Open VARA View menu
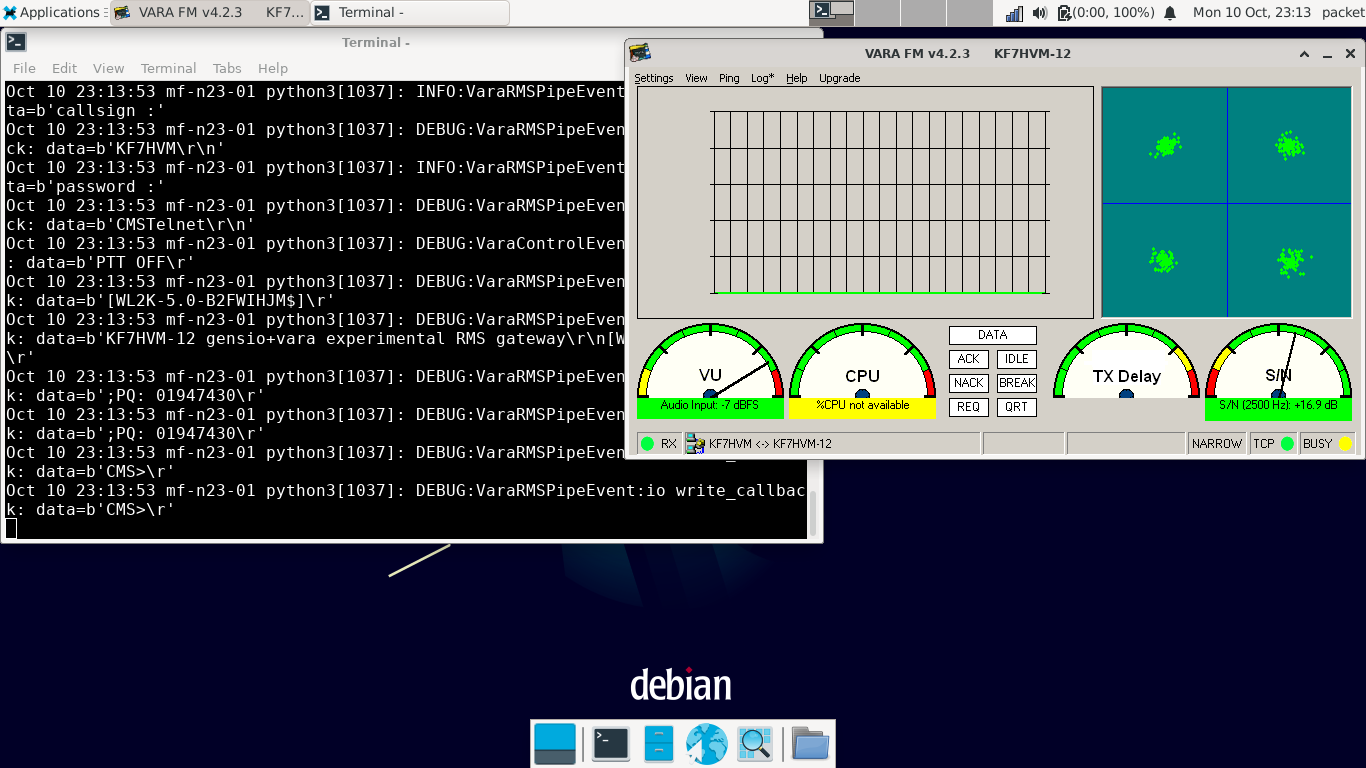Viewport: 1366px width, 768px height. [696, 78]
